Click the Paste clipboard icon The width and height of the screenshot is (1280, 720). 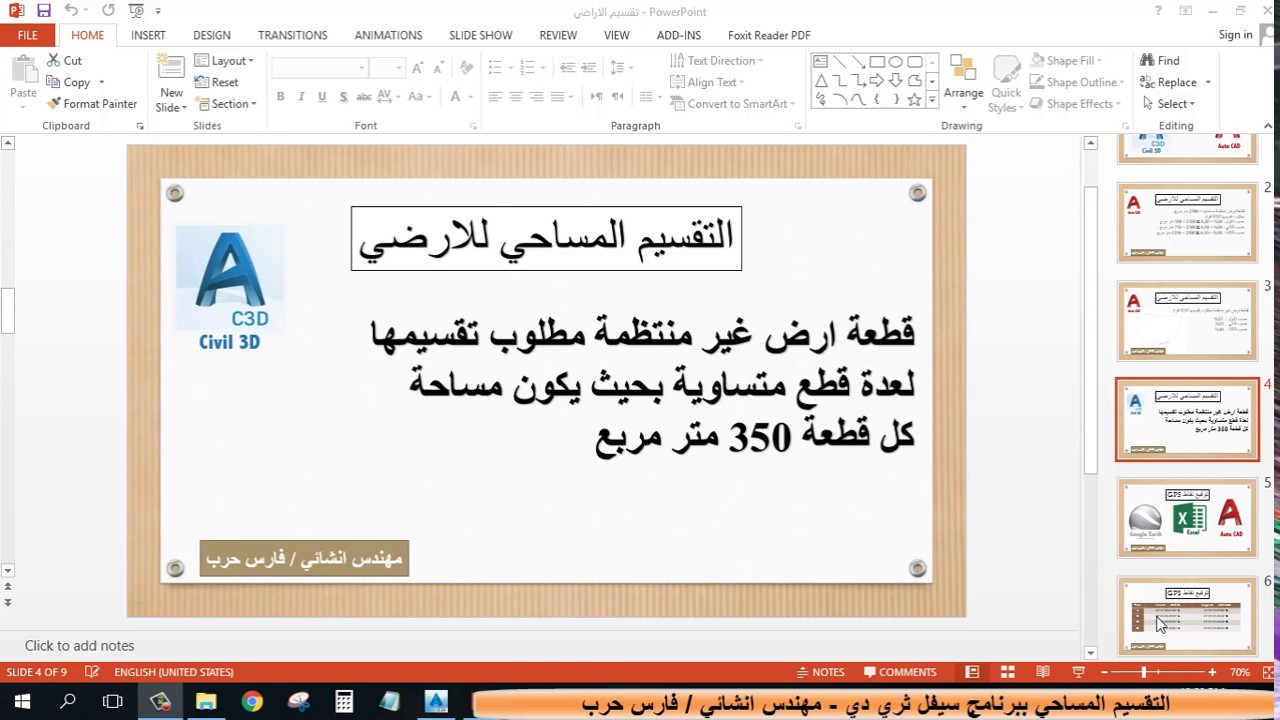click(23, 75)
